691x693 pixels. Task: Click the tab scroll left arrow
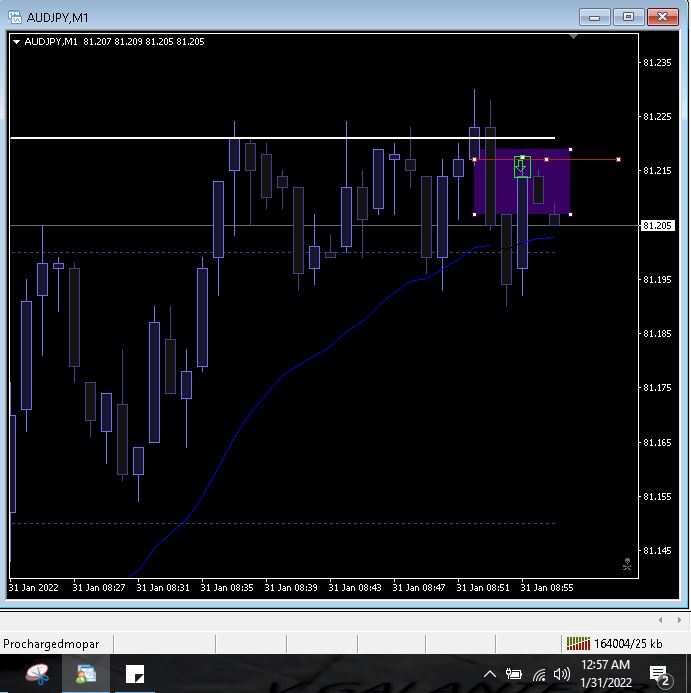[660, 620]
